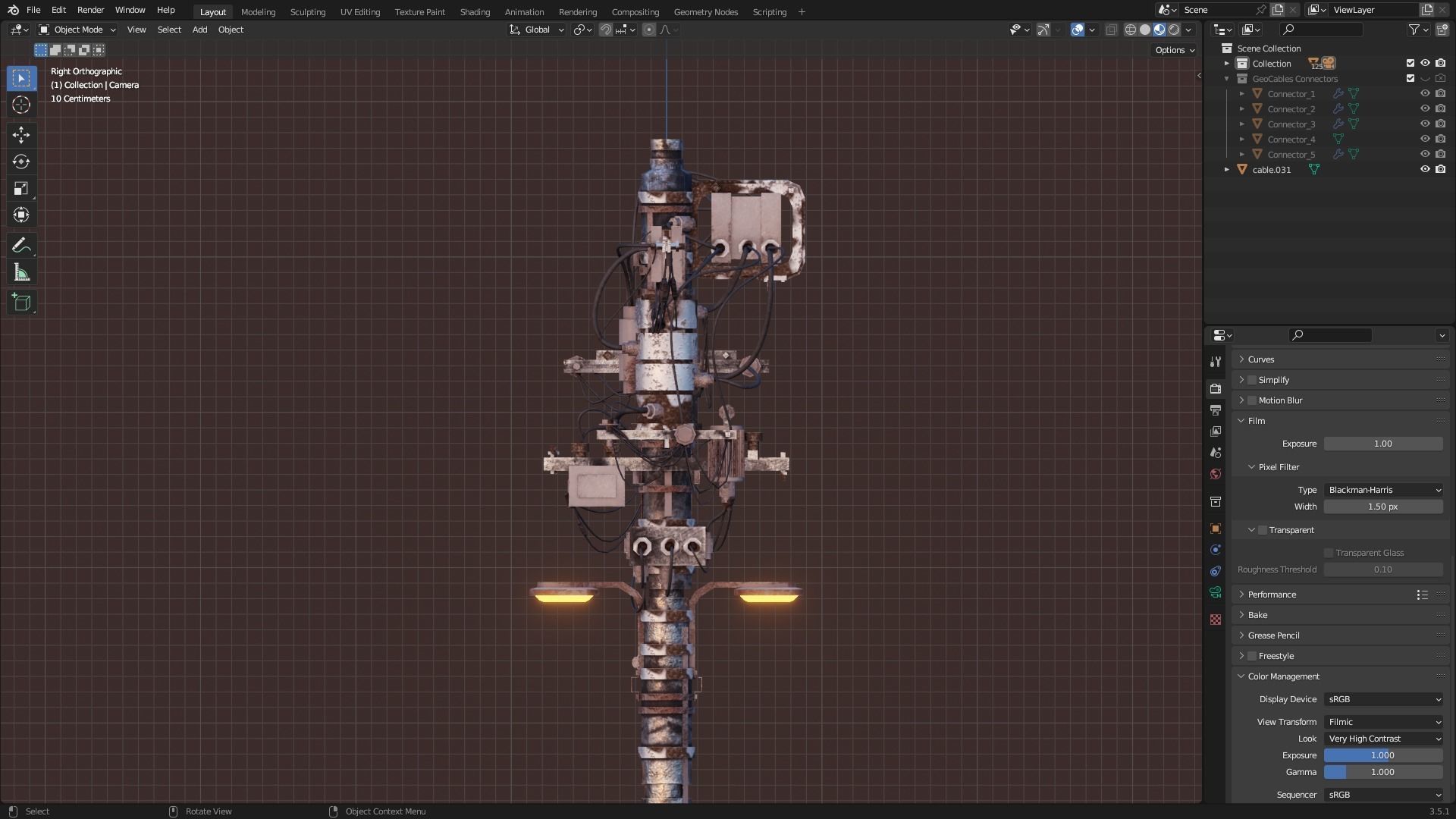Select the Measure tool
The width and height of the screenshot is (1456, 819).
21,273
